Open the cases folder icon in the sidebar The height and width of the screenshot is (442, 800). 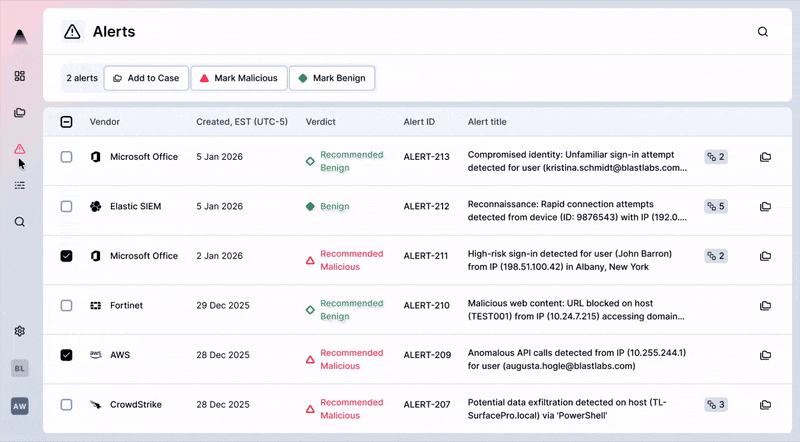point(20,112)
